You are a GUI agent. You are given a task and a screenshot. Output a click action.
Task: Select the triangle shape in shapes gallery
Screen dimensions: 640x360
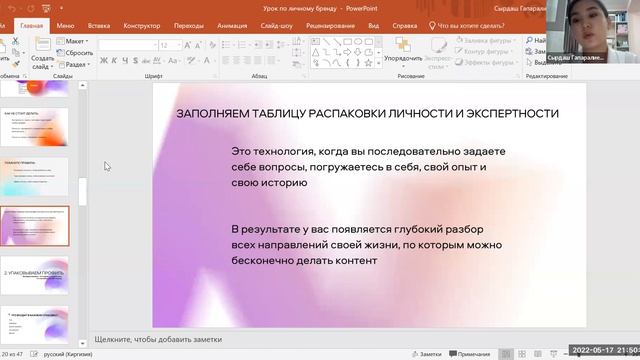tap(316, 52)
